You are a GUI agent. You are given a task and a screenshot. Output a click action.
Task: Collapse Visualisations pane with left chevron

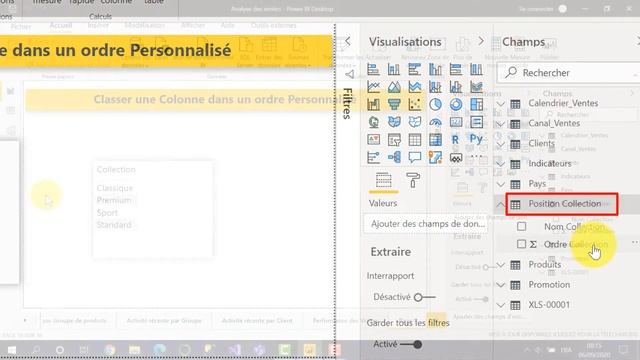click(x=348, y=41)
